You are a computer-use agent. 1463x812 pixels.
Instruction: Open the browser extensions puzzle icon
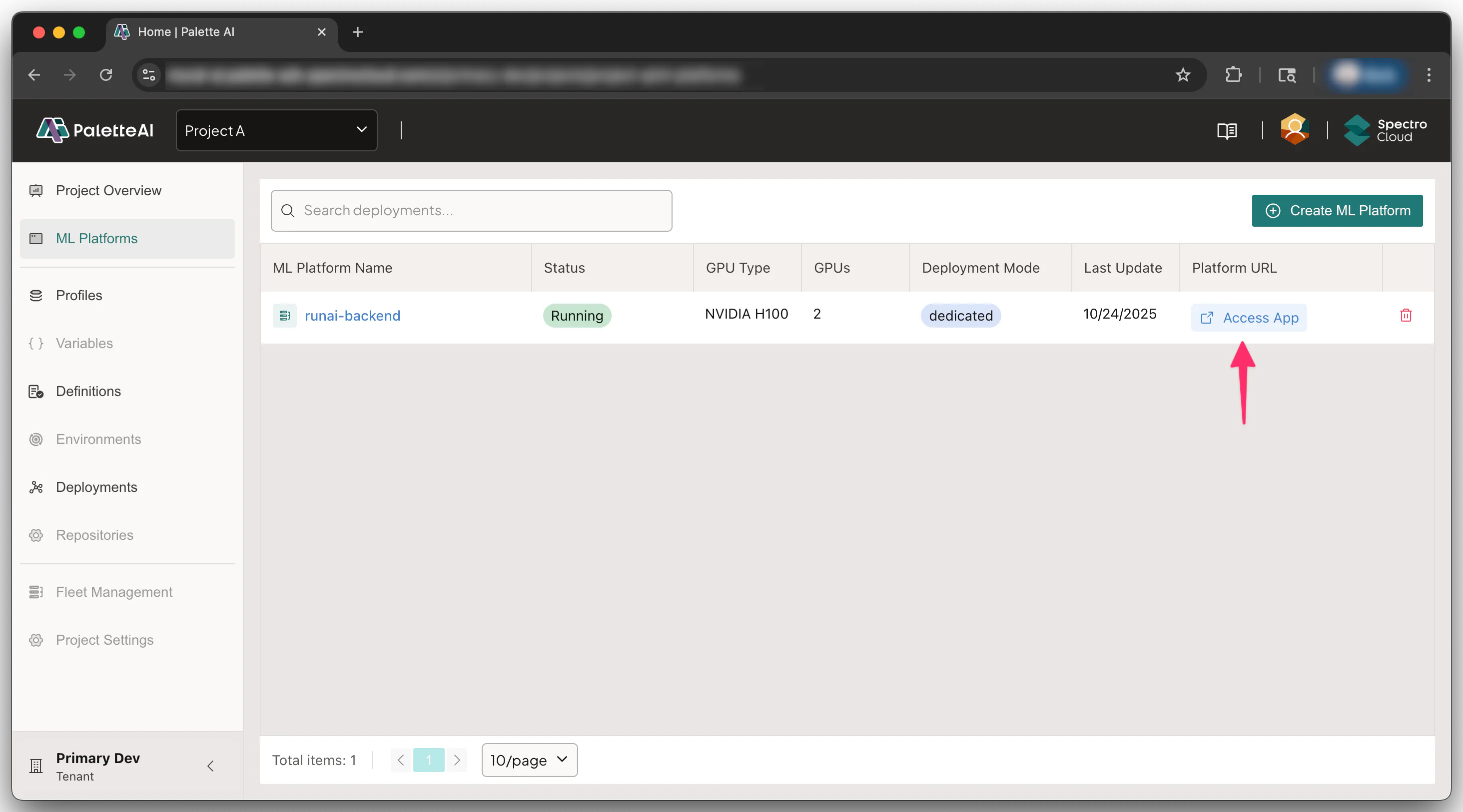(1234, 75)
